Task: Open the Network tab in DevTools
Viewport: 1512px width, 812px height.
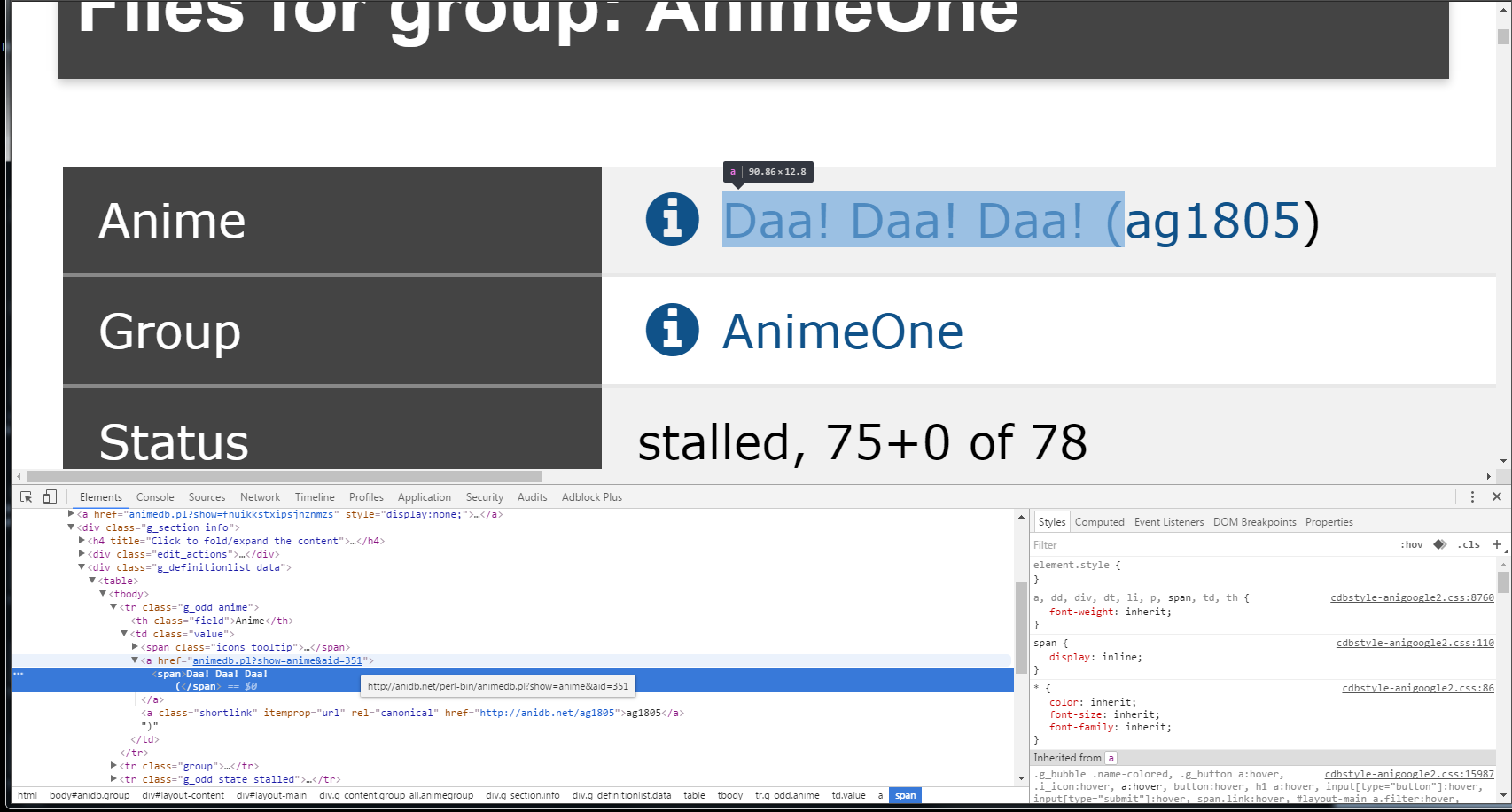Action: pyautogui.click(x=260, y=497)
